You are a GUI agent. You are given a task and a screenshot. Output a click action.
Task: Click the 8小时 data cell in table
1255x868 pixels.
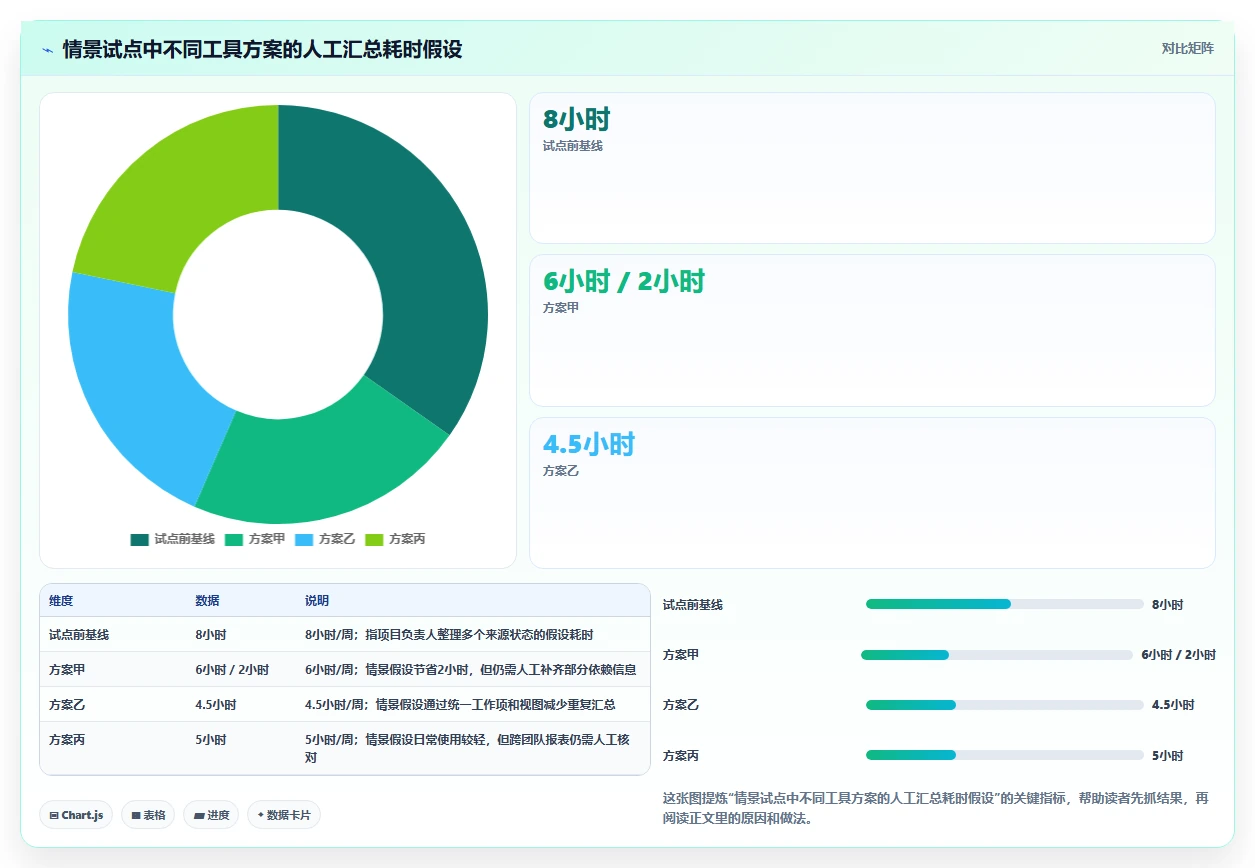210,635
